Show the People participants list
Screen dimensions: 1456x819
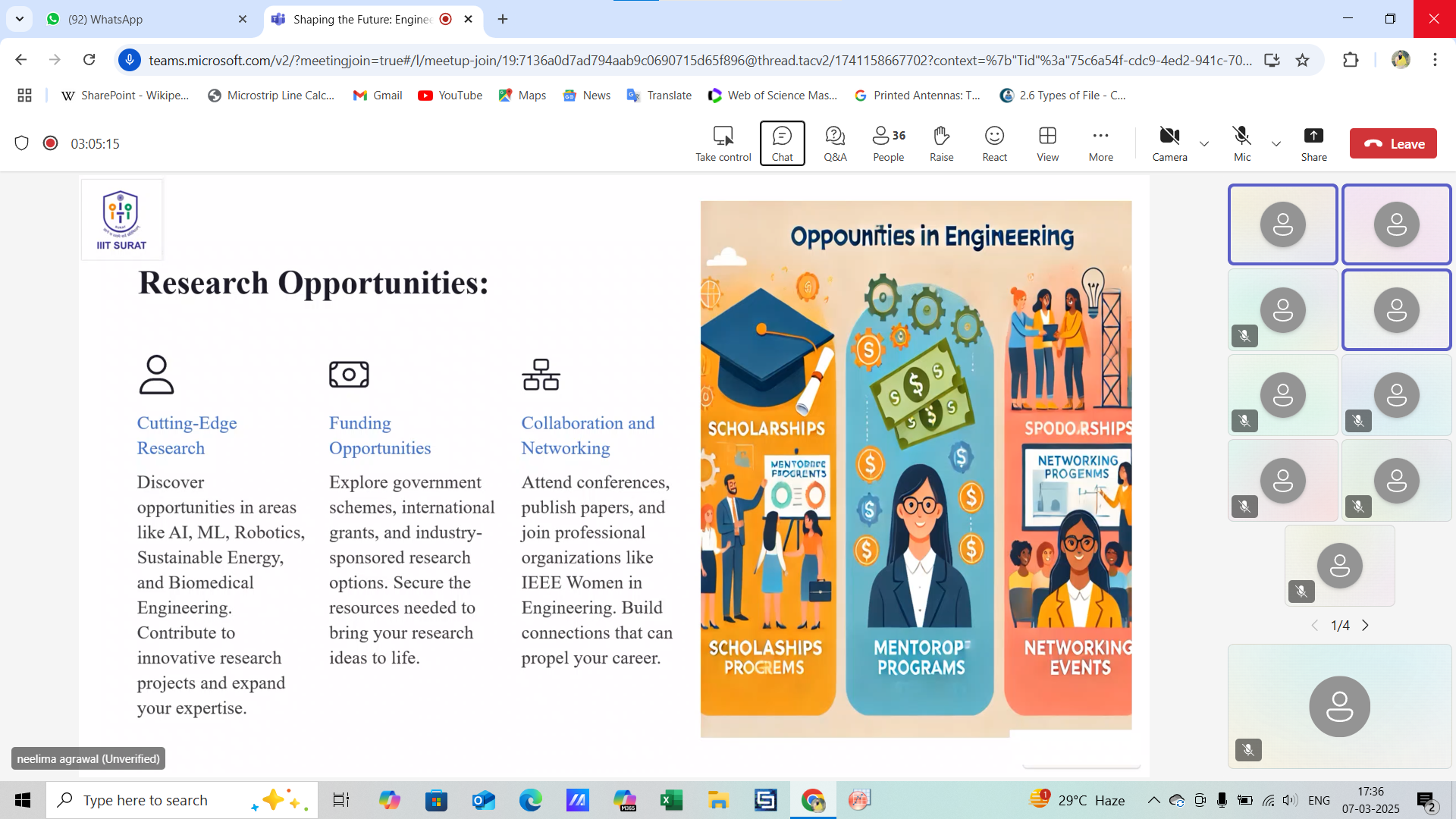pyautogui.click(x=888, y=143)
